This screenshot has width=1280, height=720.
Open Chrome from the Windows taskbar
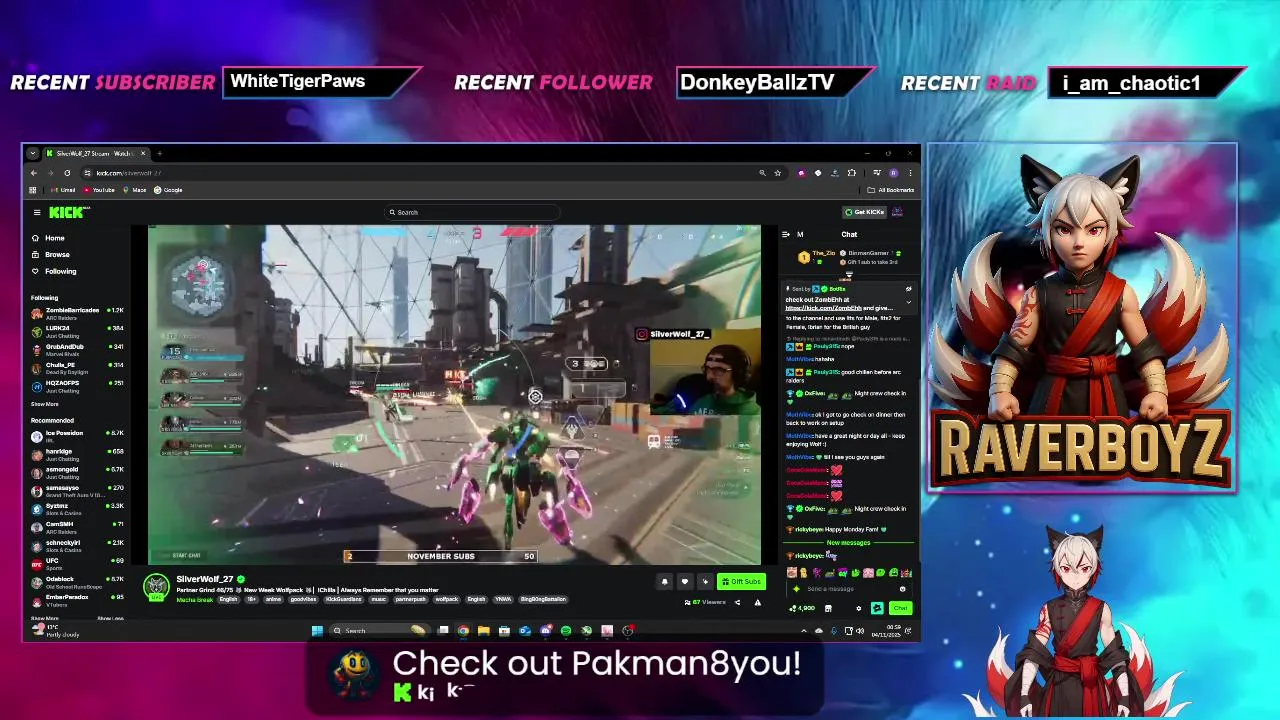463,630
